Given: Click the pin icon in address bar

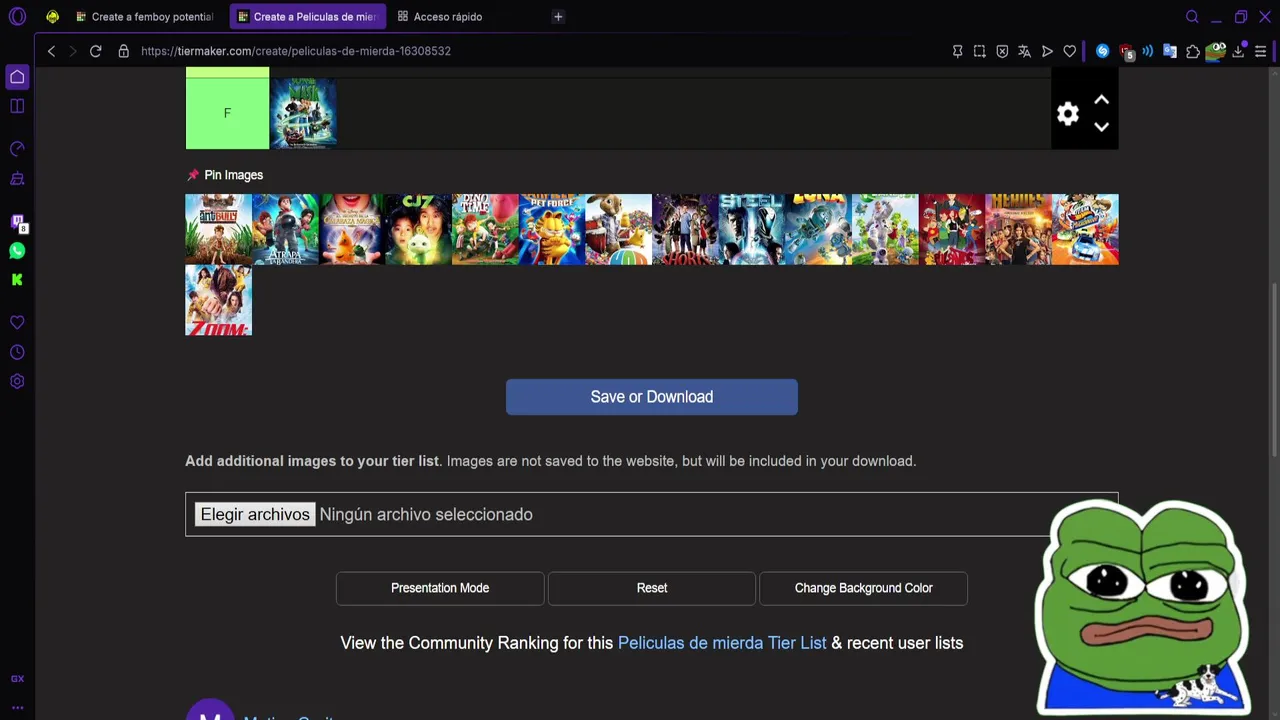Looking at the screenshot, I should pos(957,51).
